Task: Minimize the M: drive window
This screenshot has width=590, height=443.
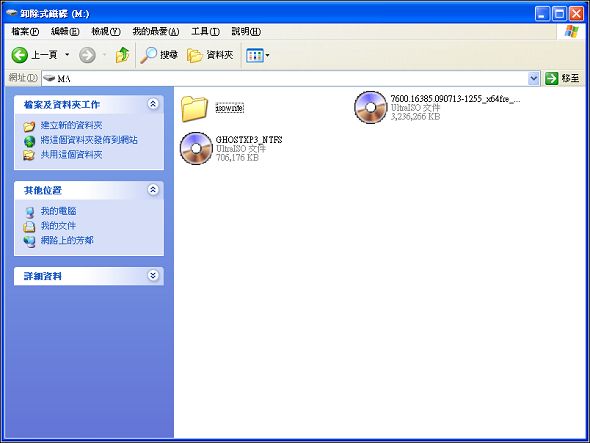Action: 542,14
